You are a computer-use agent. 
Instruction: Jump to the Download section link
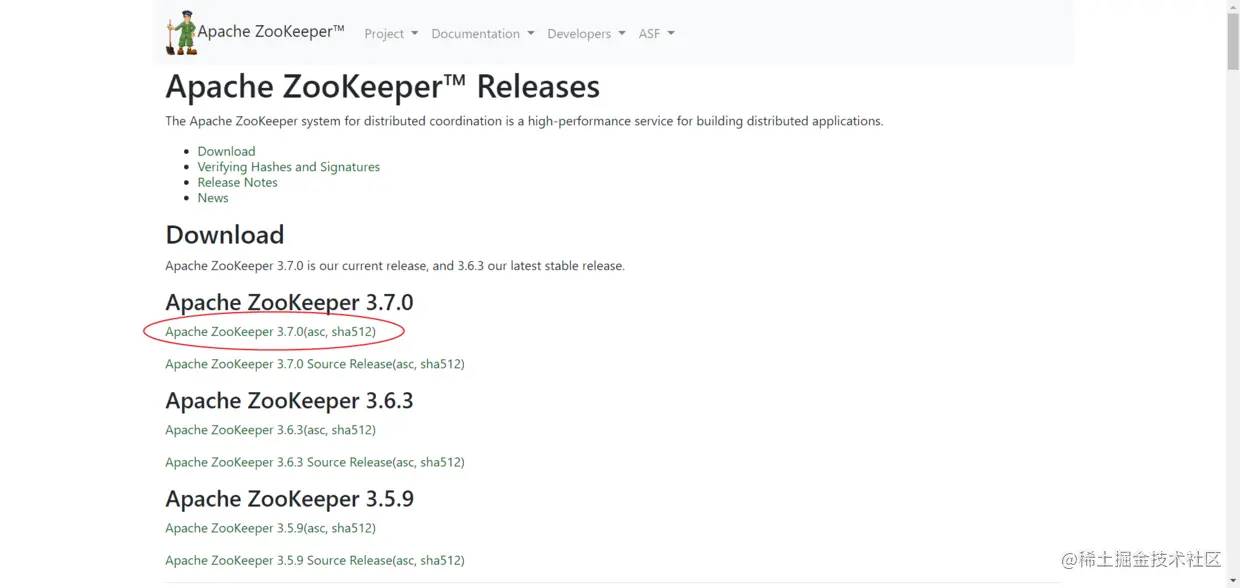[226, 151]
